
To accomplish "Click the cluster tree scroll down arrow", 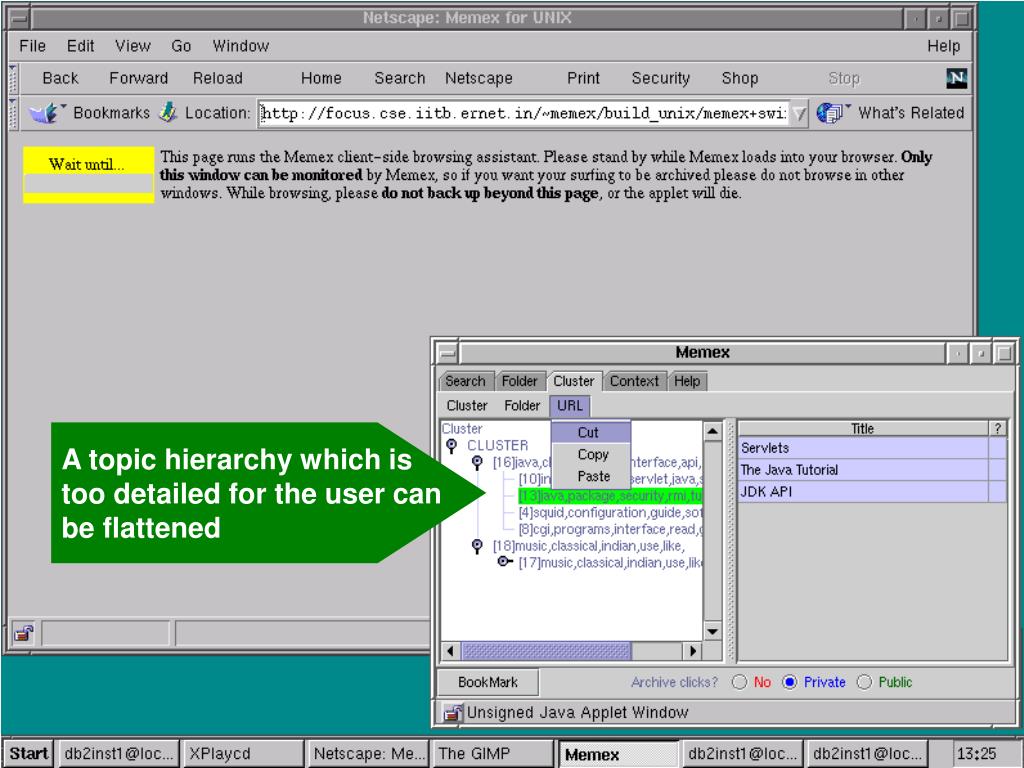I will pos(712,632).
